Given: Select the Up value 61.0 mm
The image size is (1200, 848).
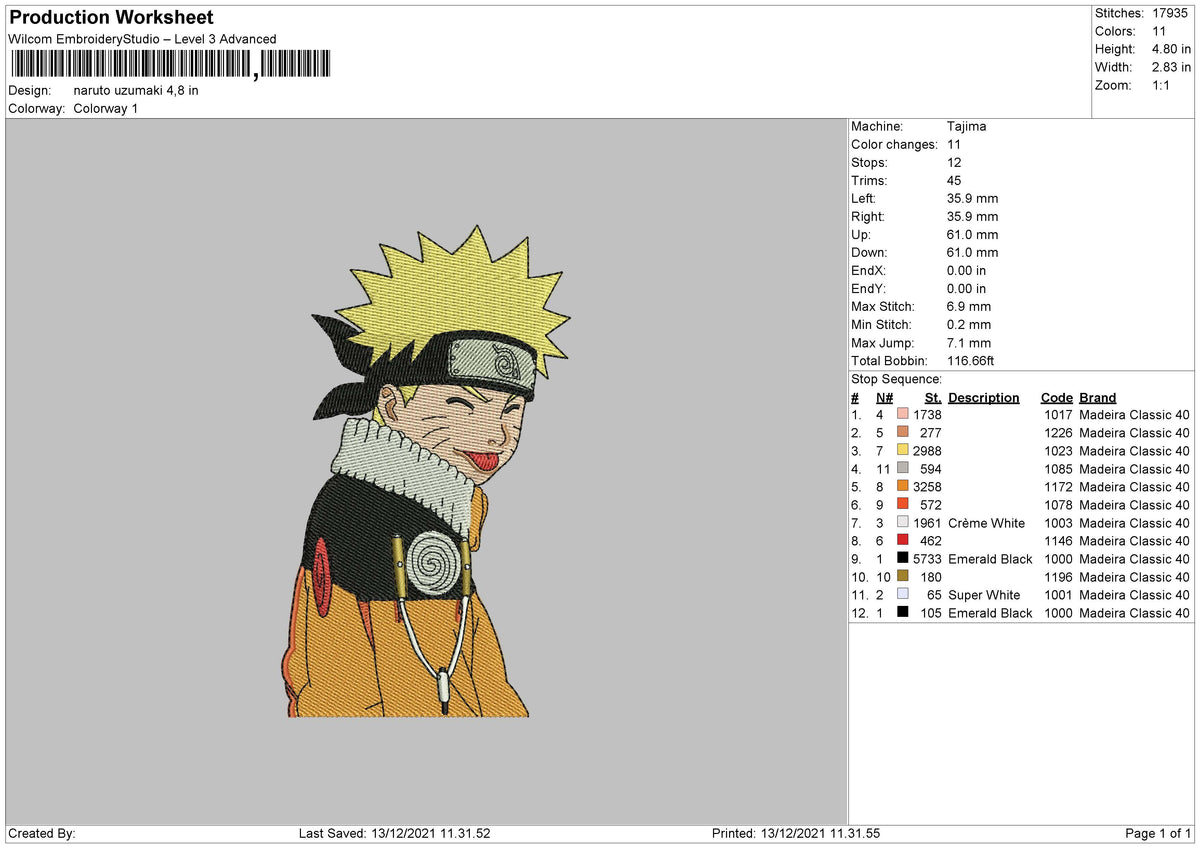Looking at the screenshot, I should click(x=972, y=235).
